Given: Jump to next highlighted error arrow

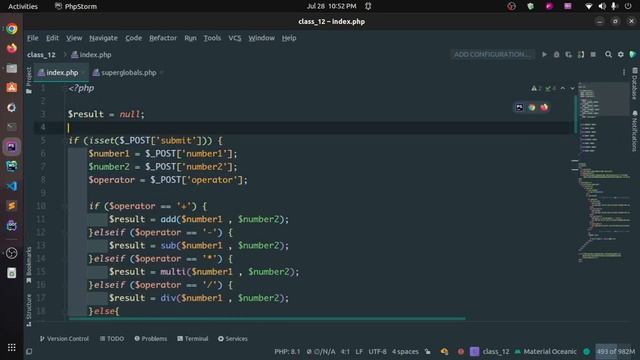Looking at the screenshot, I should (572, 88).
